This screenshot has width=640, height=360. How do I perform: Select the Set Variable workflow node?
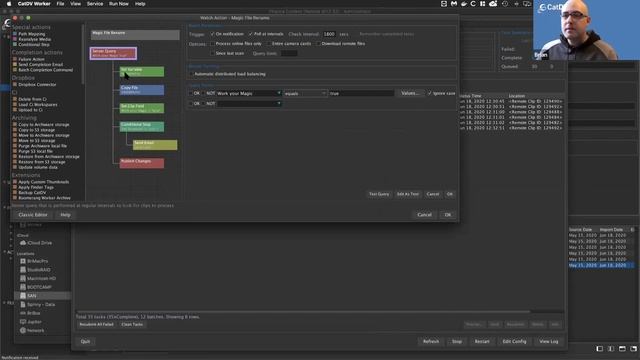[x=142, y=71]
